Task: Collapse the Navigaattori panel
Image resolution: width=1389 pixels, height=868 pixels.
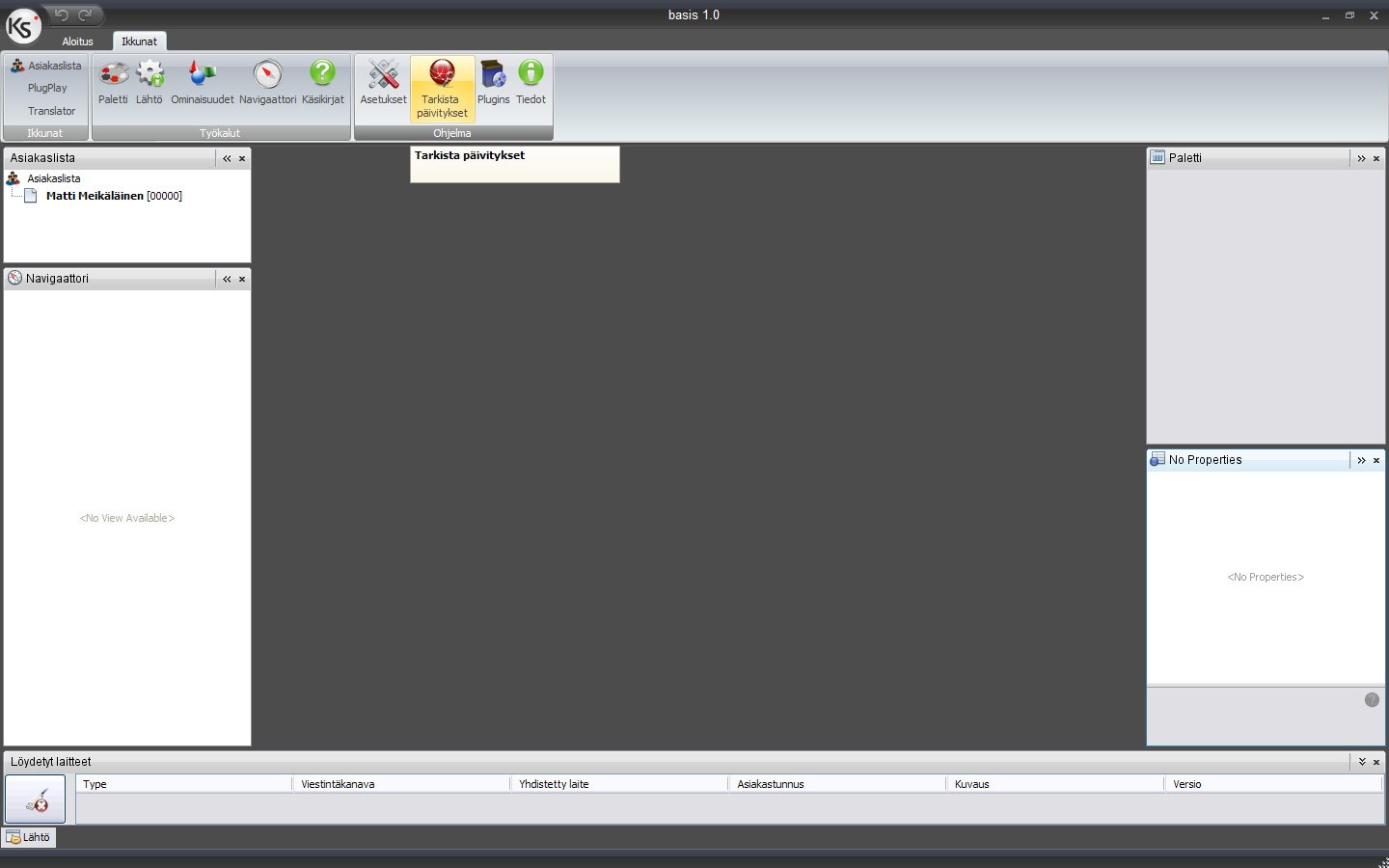Action: 227,279
